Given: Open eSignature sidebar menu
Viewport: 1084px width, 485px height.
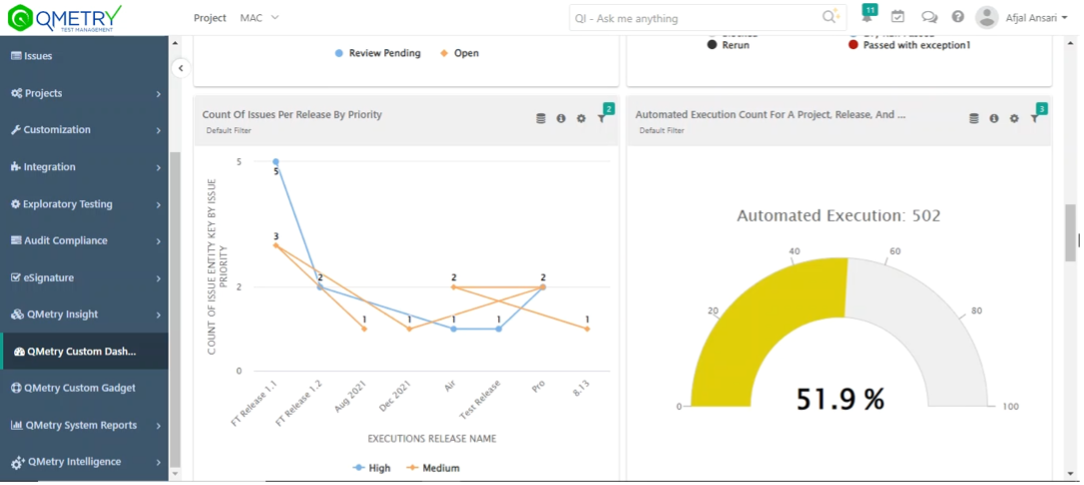Looking at the screenshot, I should [x=84, y=278].
